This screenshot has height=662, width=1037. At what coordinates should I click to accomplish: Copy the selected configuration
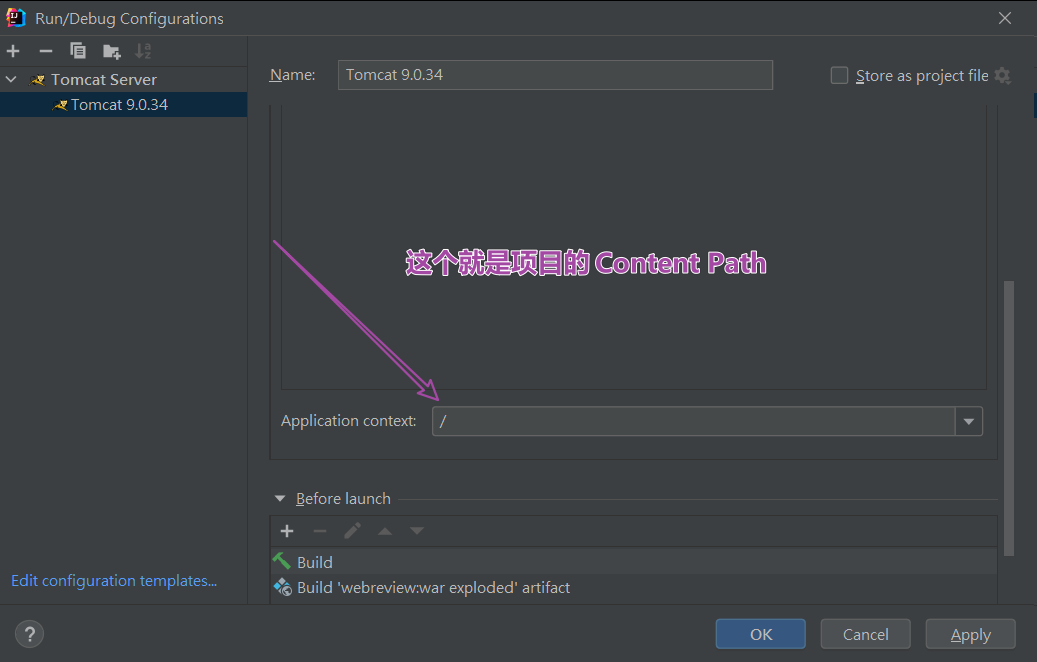coord(78,51)
